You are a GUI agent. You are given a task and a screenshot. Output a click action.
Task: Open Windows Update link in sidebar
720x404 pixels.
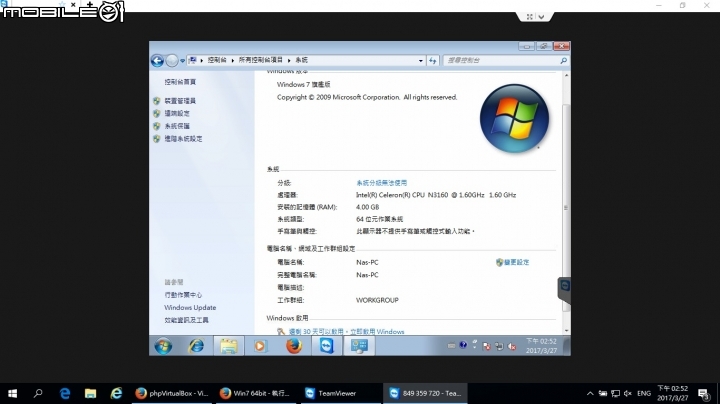pos(190,308)
